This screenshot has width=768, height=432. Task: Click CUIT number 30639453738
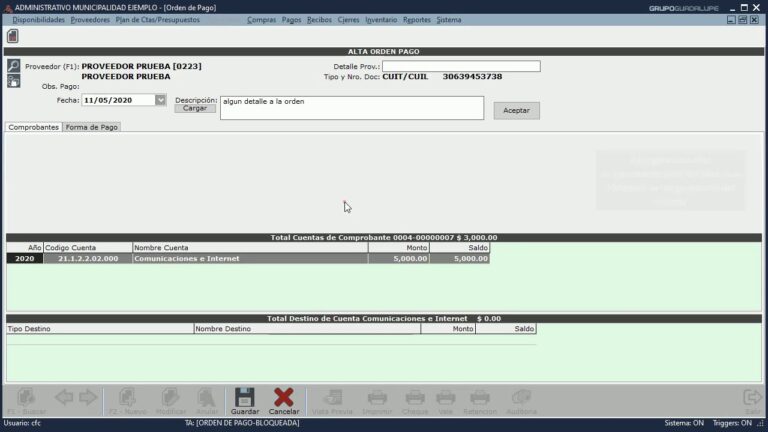click(472, 76)
